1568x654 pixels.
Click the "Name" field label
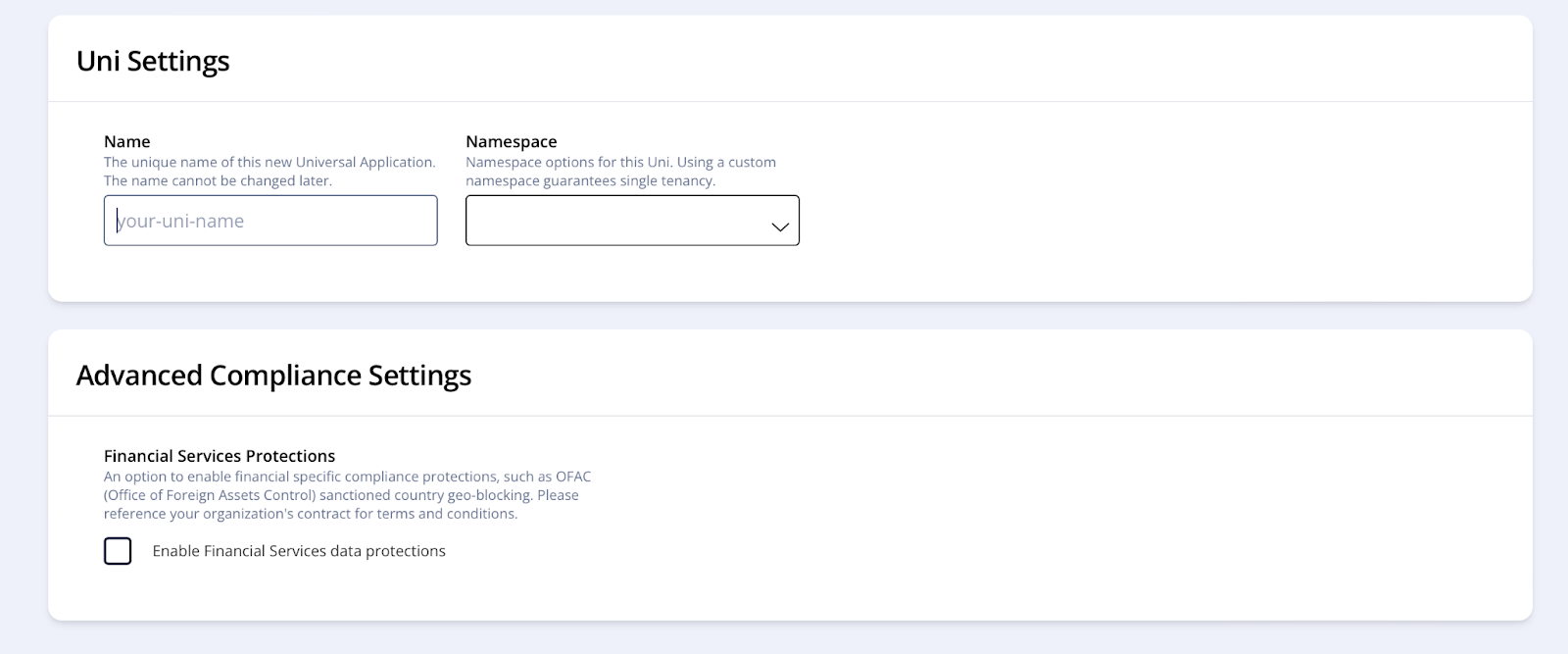(x=127, y=141)
